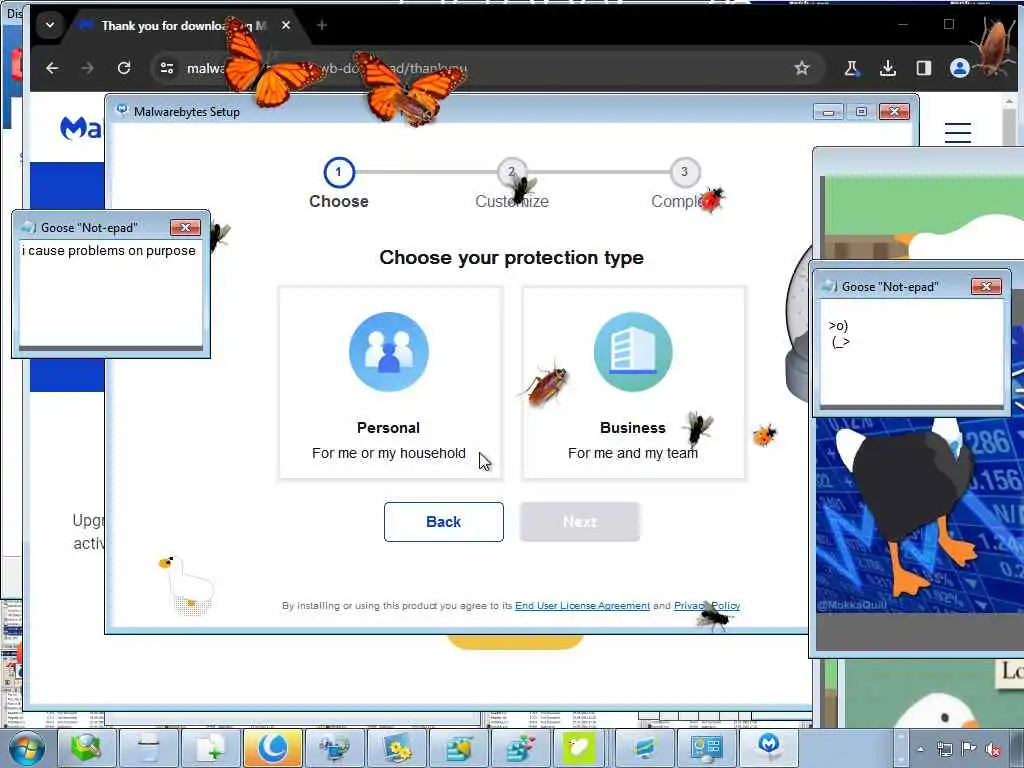Open Chrome Labs flask icon
The width and height of the screenshot is (1024, 768).
pos(851,68)
